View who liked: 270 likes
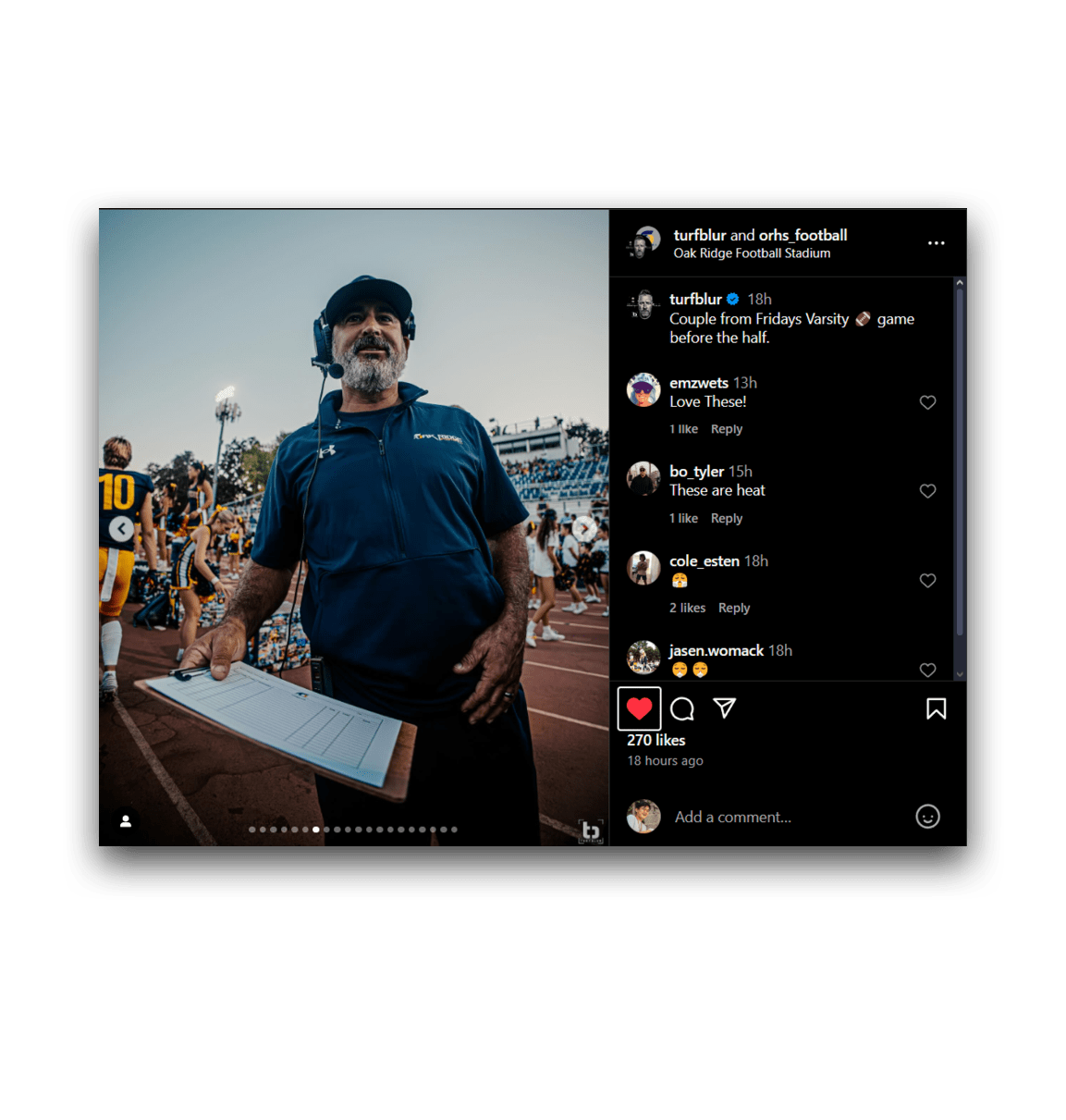 656,741
